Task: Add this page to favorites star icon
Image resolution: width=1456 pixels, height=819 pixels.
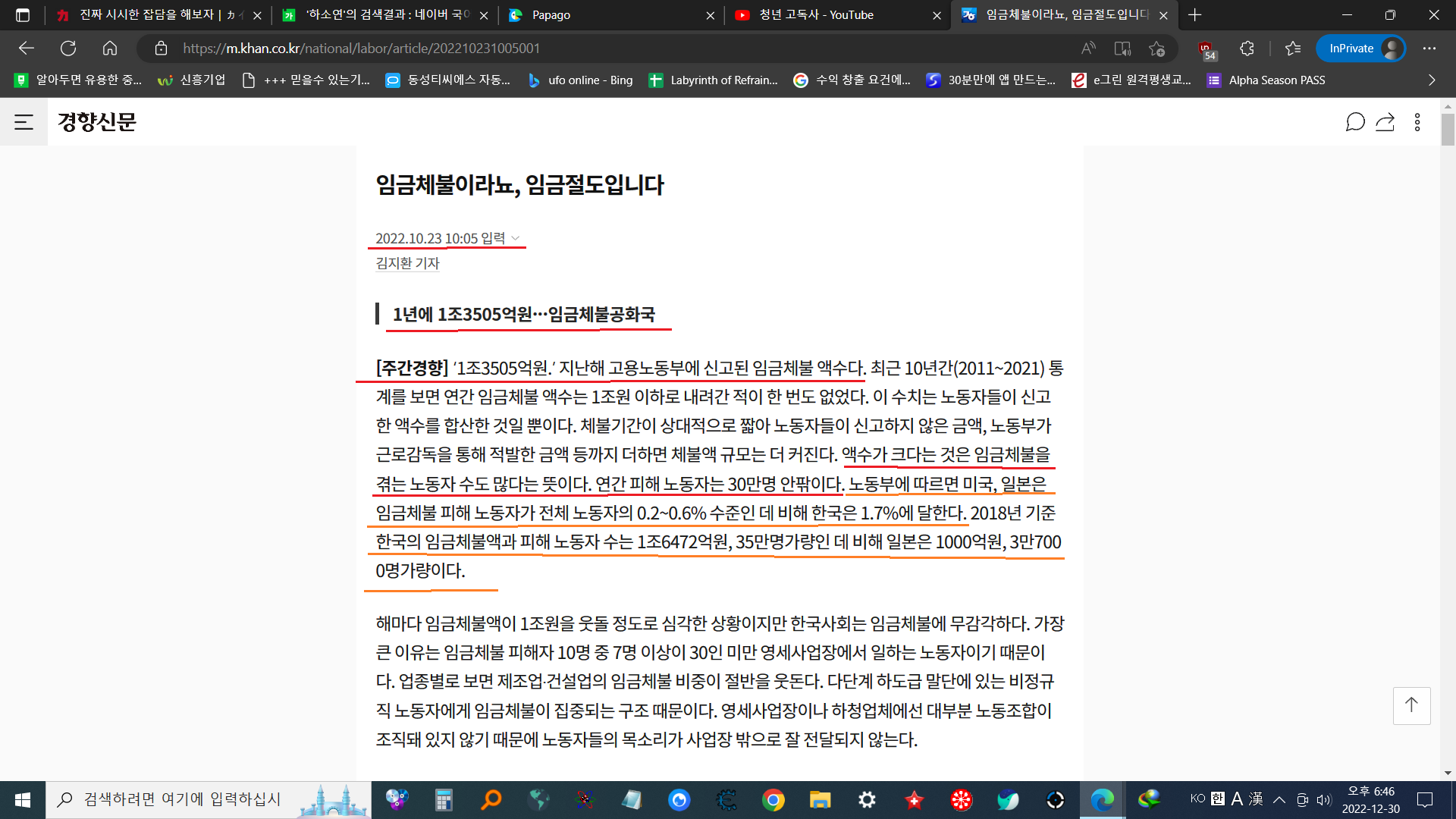Action: (1156, 49)
